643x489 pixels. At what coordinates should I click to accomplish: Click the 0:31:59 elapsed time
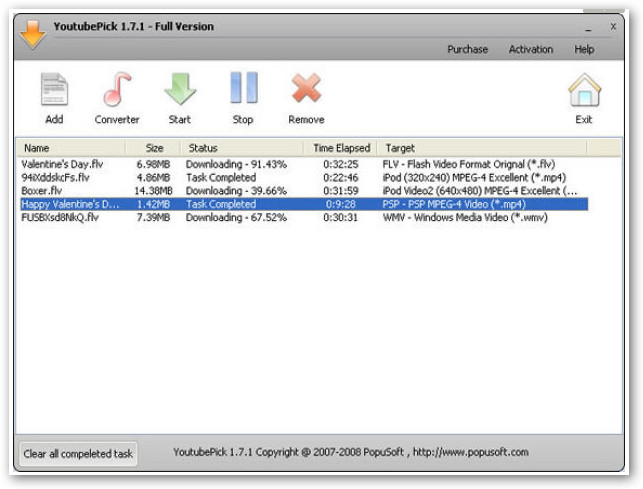point(340,191)
